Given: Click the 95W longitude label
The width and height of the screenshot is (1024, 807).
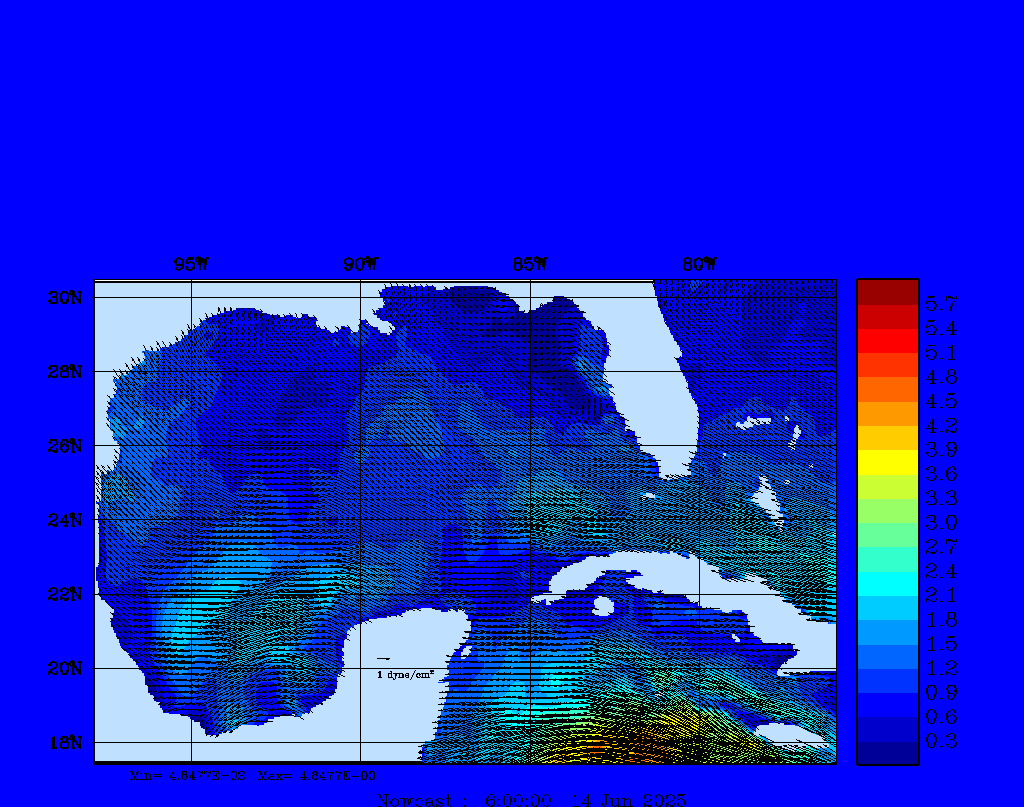Looking at the screenshot, I should click(x=191, y=264).
